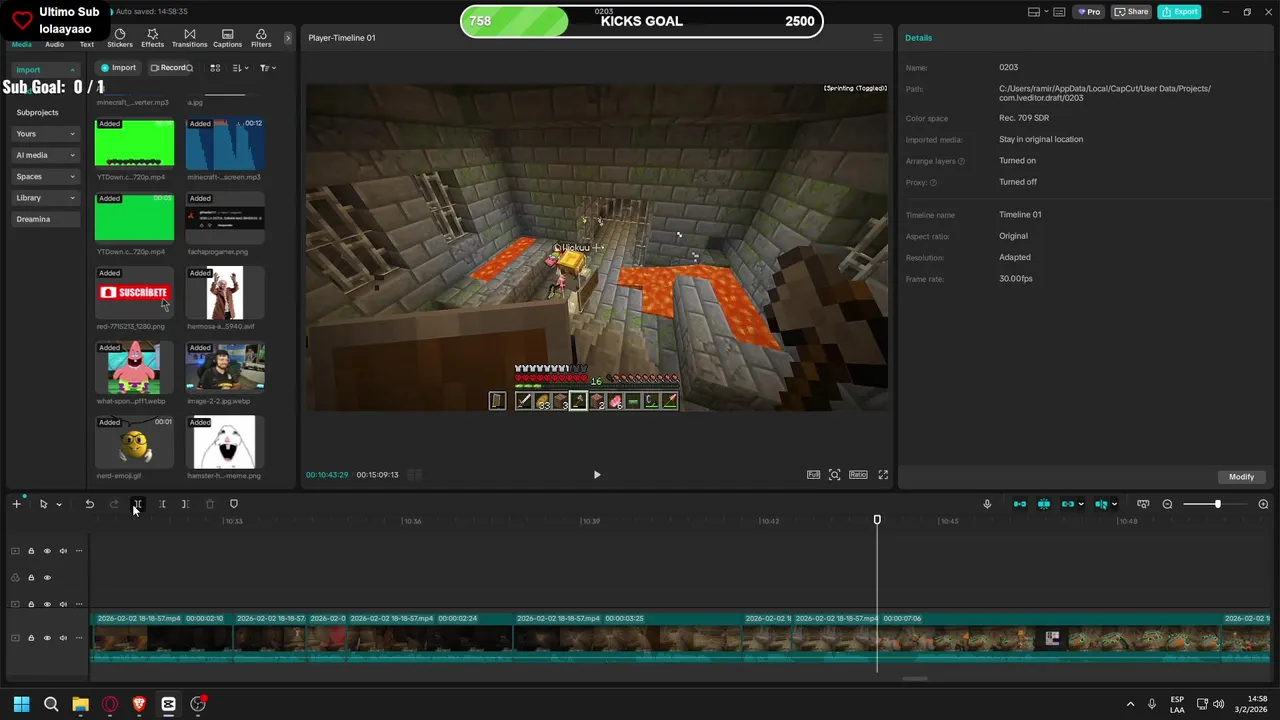1280x720 pixels.
Task: Open the Filters tab
Action: pyautogui.click(x=261, y=39)
